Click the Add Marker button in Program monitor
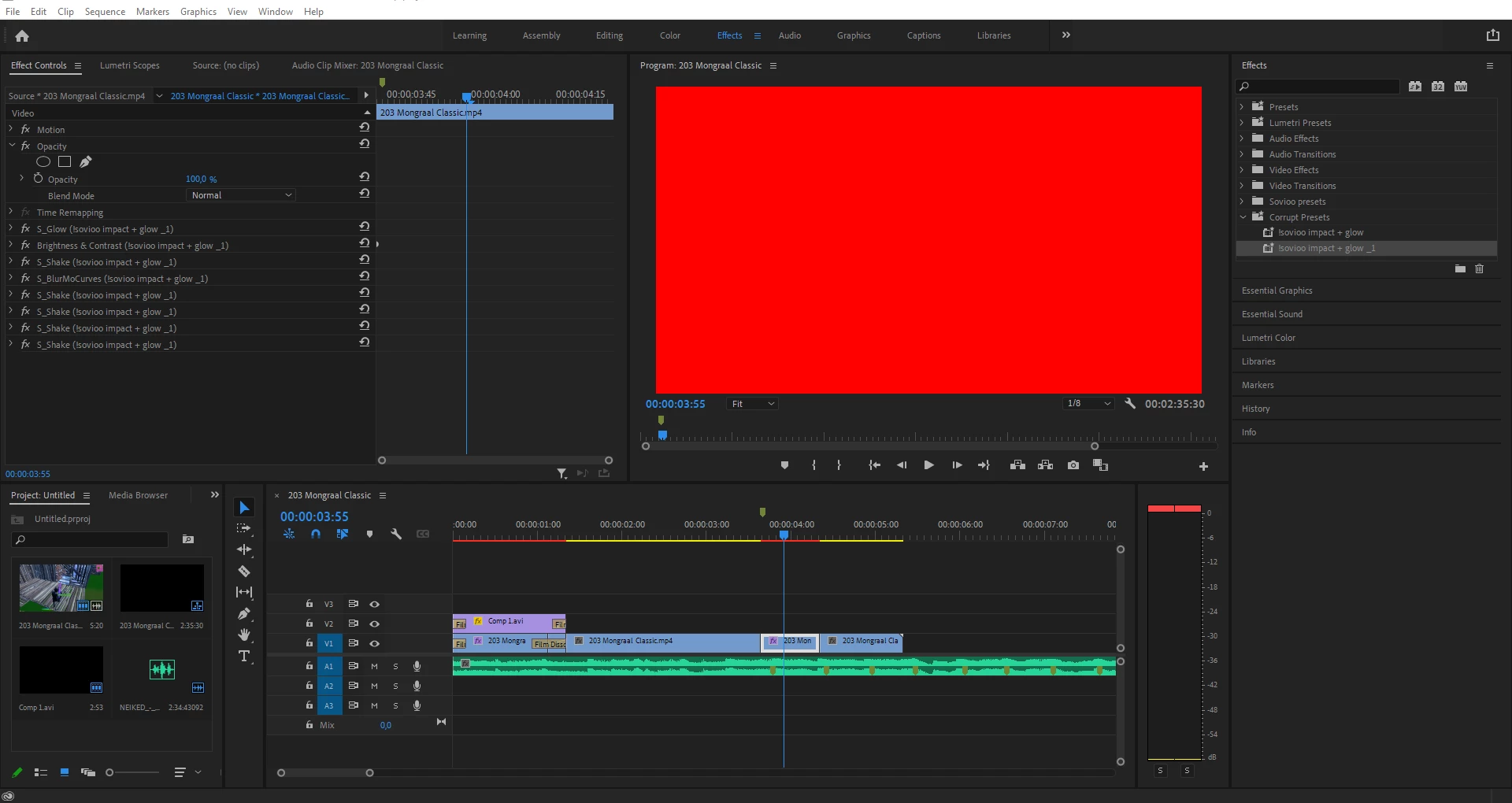Image resolution: width=1512 pixels, height=803 pixels. 784,465
